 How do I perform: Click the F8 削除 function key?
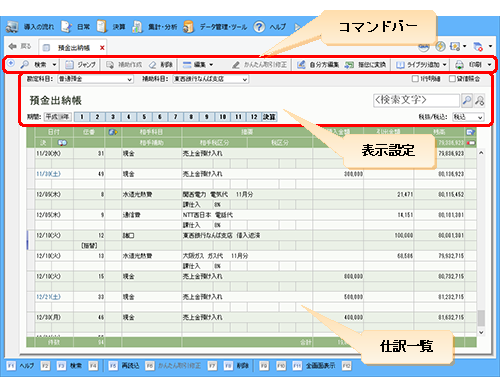(236, 366)
